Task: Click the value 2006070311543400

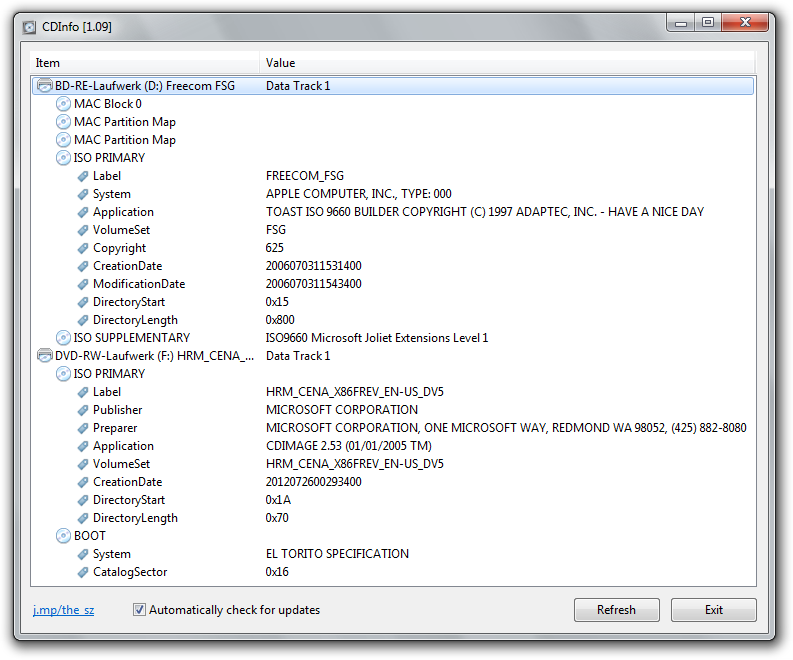Action: click(x=314, y=284)
